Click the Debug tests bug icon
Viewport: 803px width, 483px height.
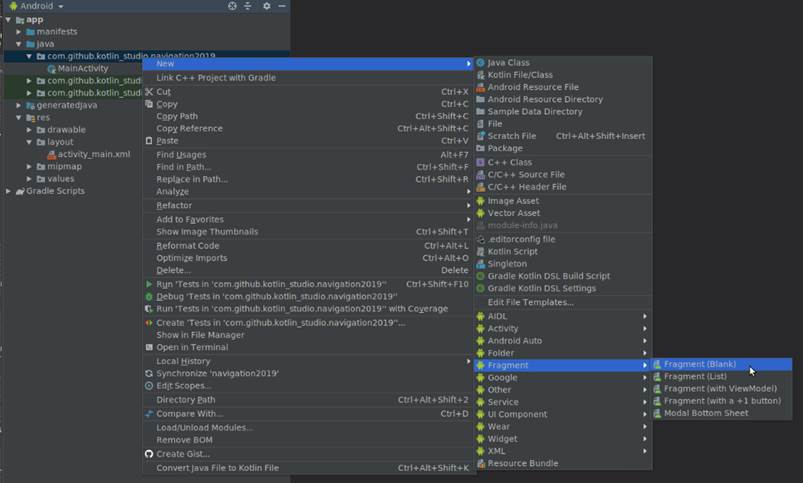[149, 297]
